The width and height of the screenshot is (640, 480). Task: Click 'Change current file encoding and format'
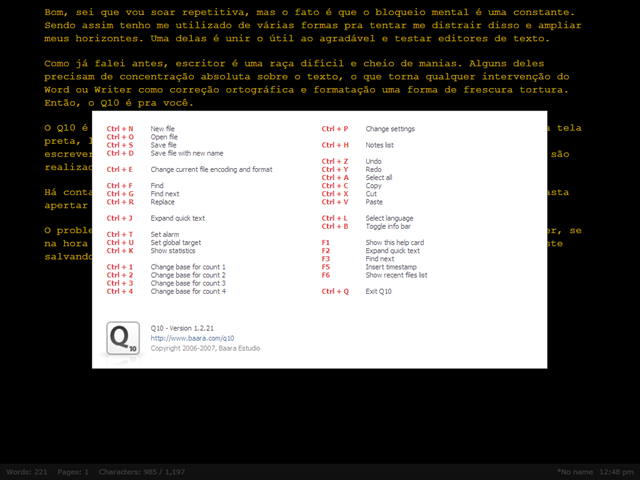click(x=211, y=169)
